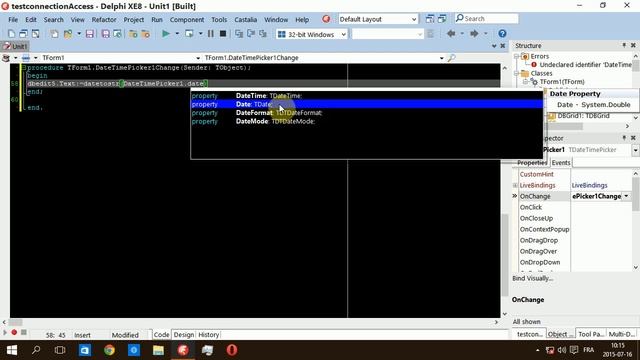The height and width of the screenshot is (360, 640).
Task: Click the Save All toolbar icon
Action: point(105,34)
